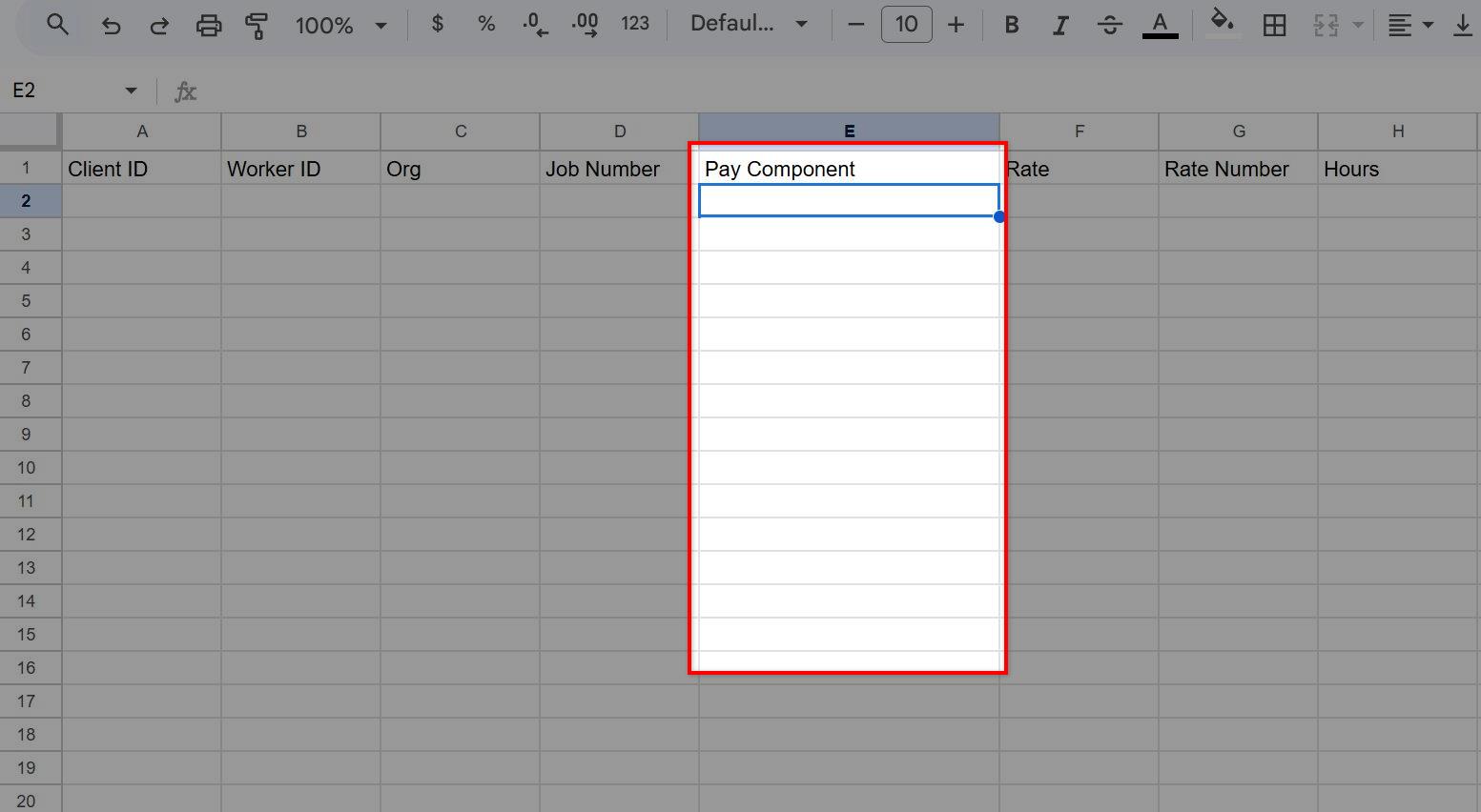
Task: Decrease decimal places
Action: click(536, 24)
